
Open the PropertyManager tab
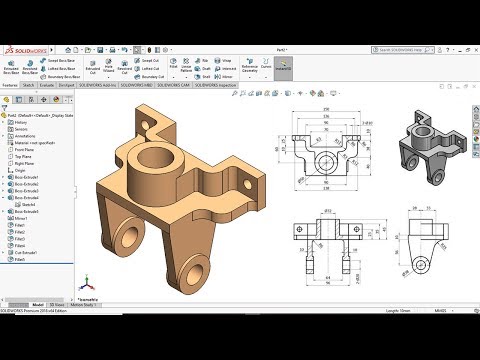click(19, 99)
